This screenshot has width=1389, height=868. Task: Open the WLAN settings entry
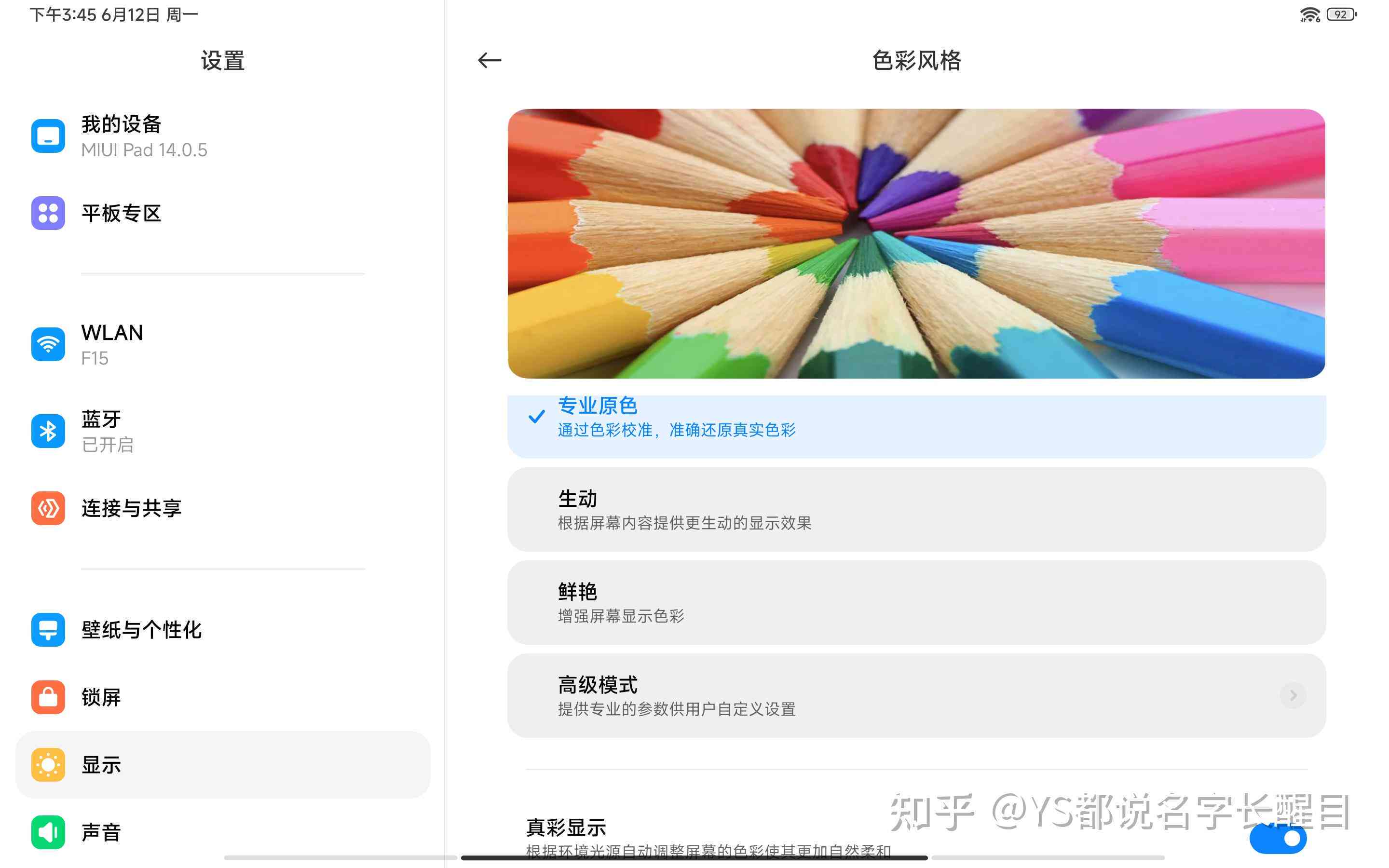tap(223, 344)
